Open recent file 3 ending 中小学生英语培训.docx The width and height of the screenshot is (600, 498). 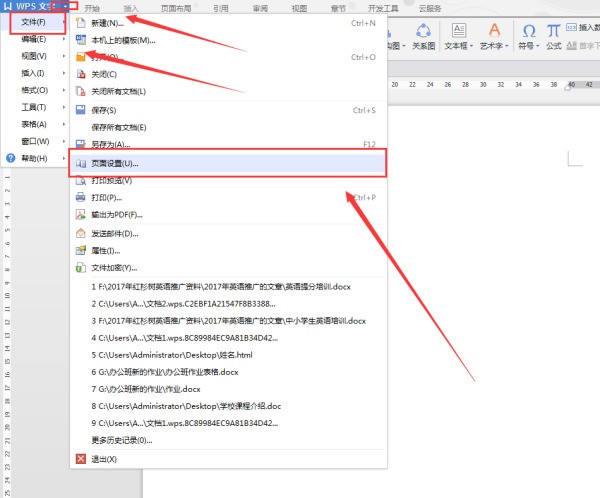point(228,321)
